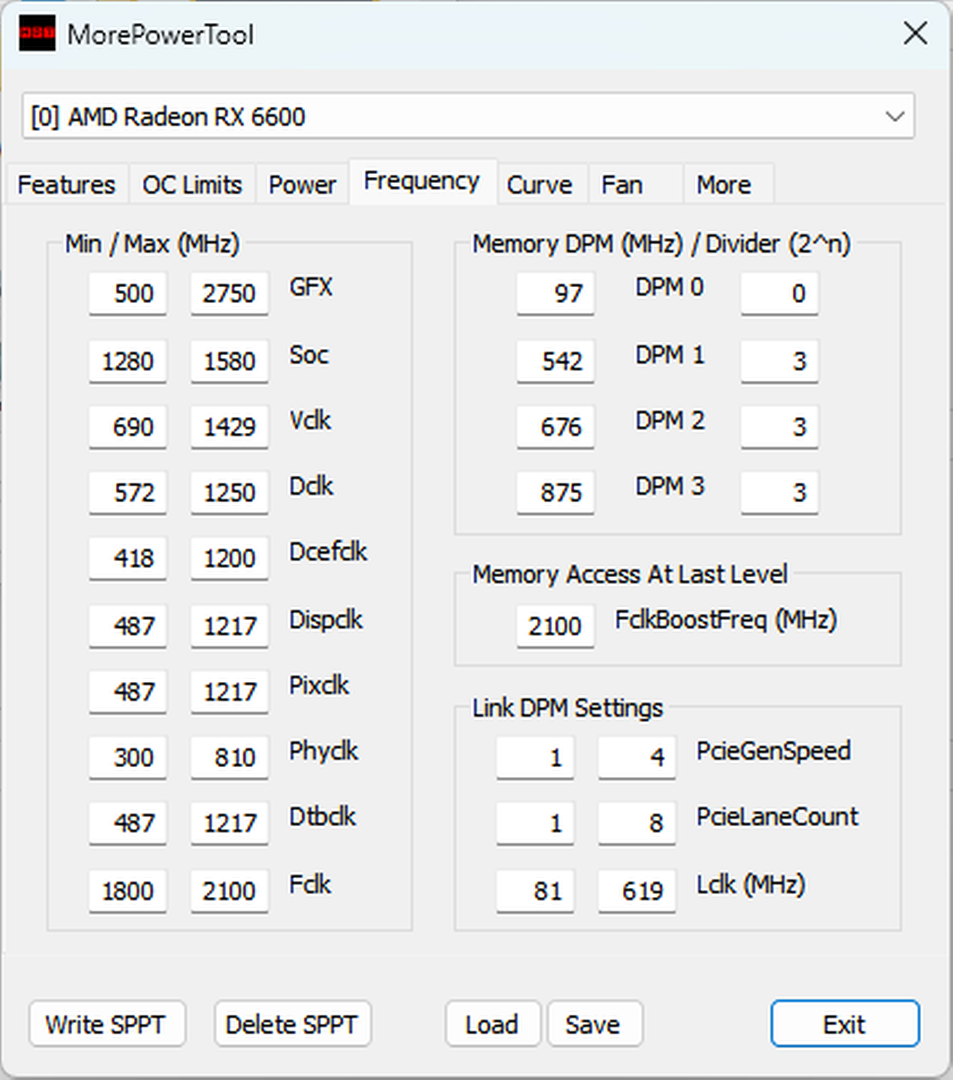
Task: Click the Dclk minimum field 572
Action: tap(127, 492)
